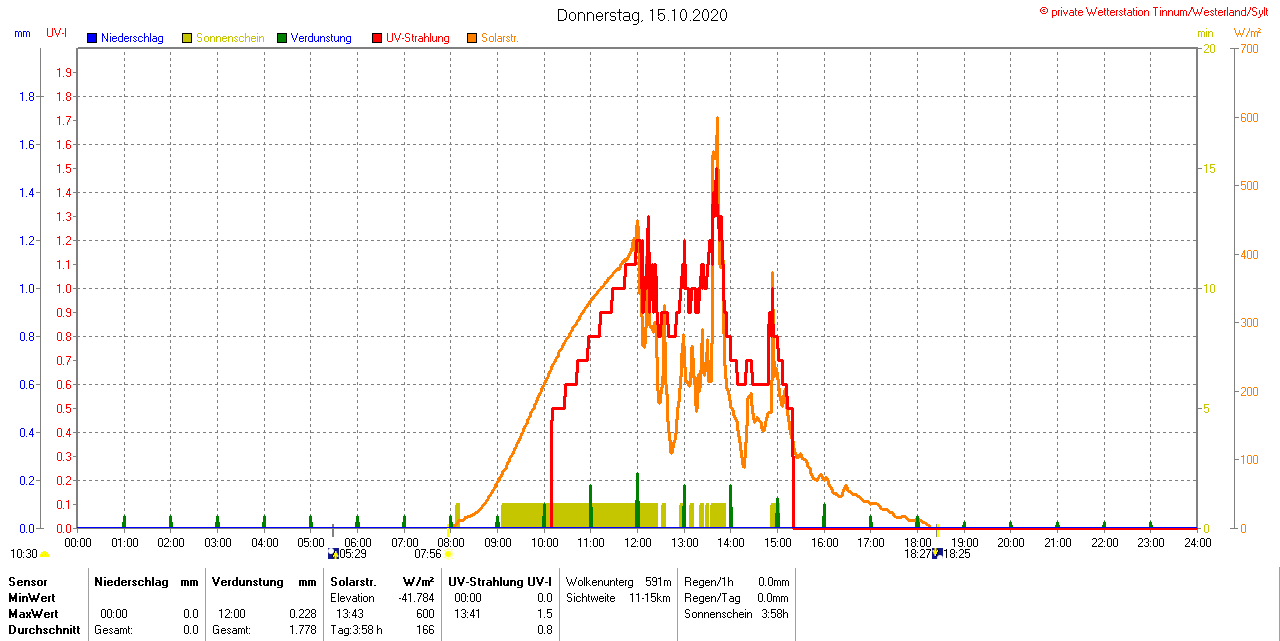Click the Sonnenschein legend label

coord(230,38)
